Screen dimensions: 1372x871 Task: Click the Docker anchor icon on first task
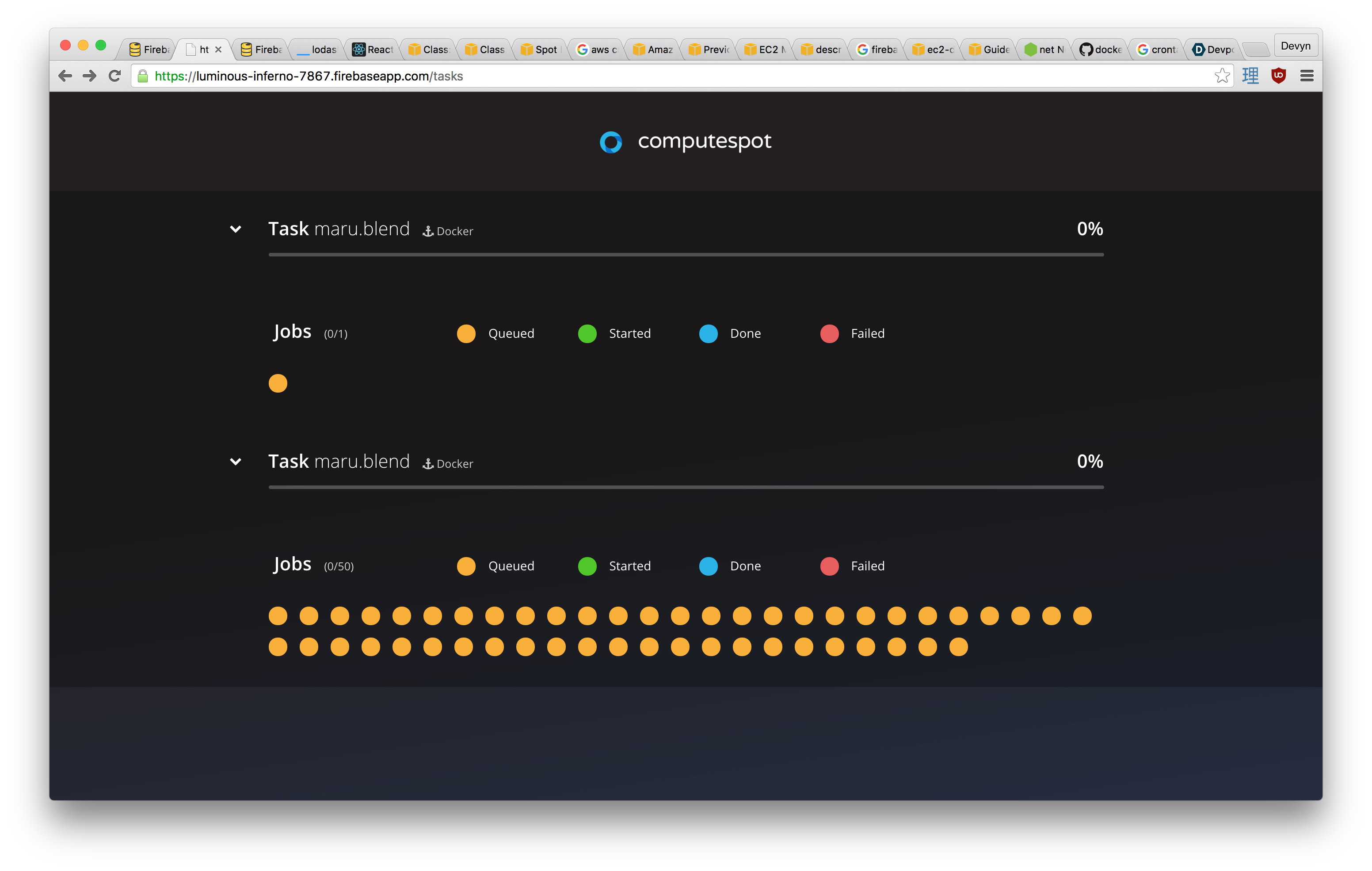click(428, 231)
